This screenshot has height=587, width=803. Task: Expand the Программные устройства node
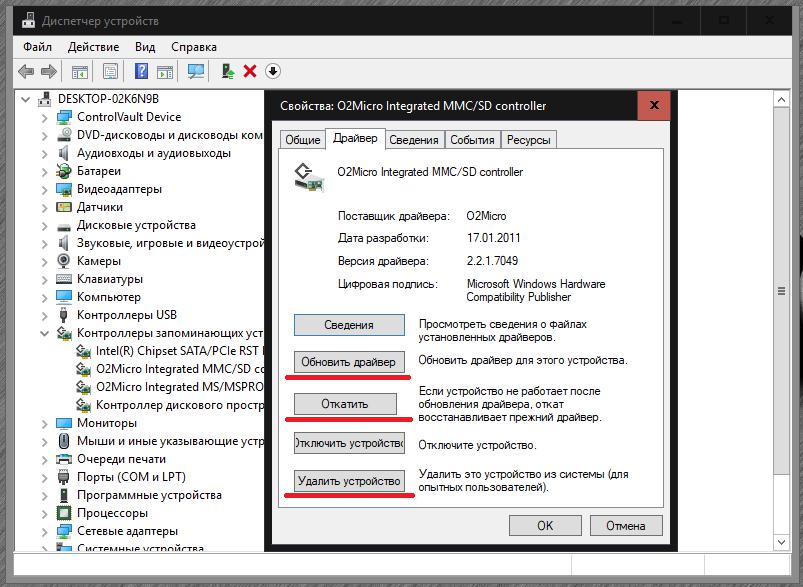pos(45,495)
